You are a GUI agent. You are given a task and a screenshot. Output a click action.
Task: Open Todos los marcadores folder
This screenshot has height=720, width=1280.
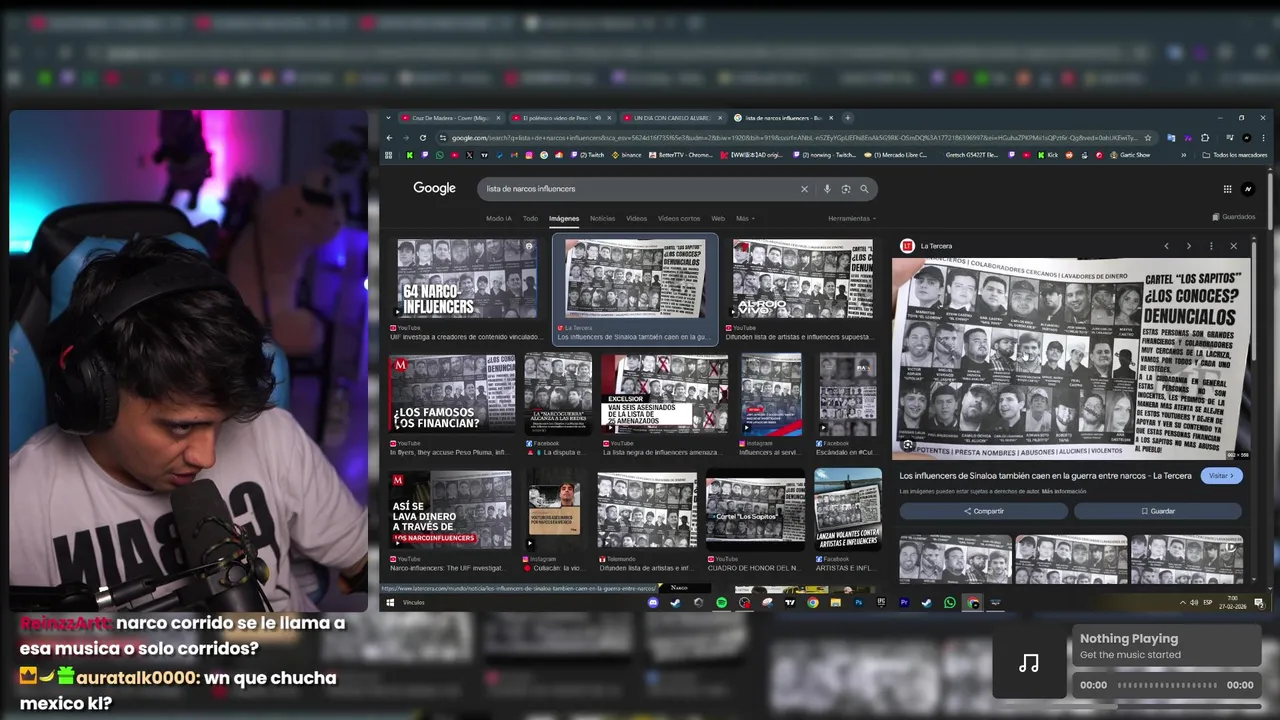(x=1235, y=155)
